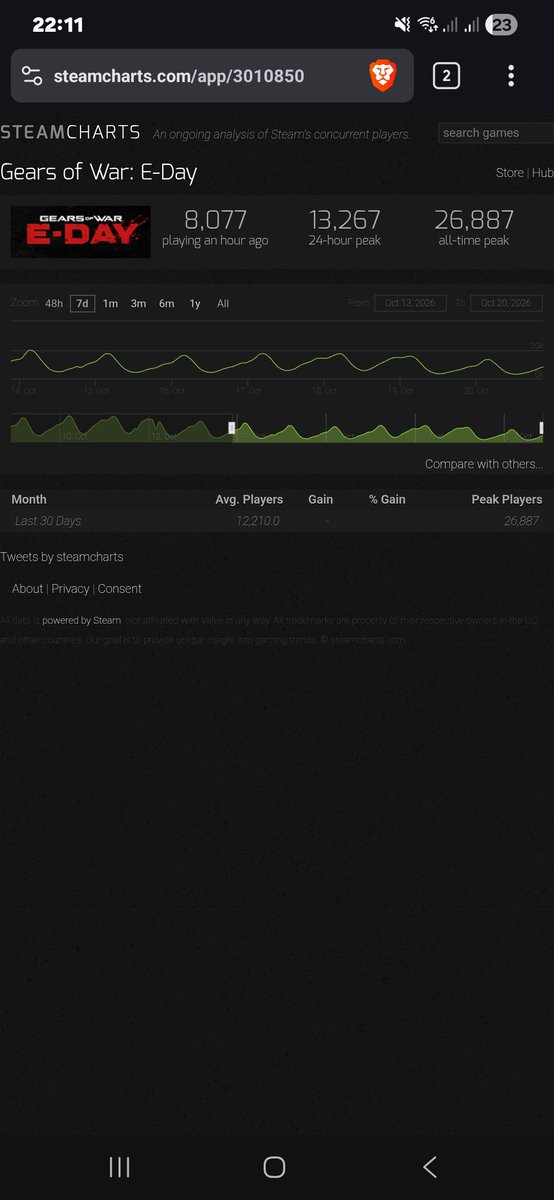
Task: Open the Brave Shields lion icon
Action: point(382,76)
